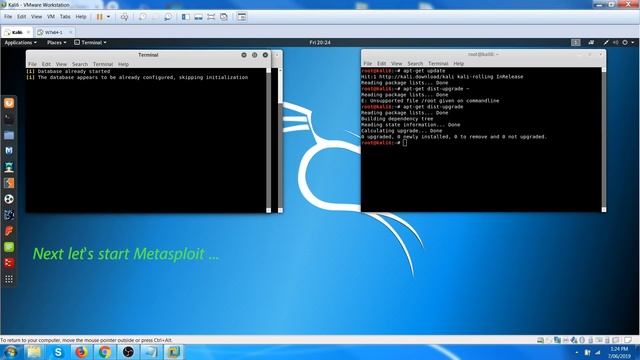Click VMware status bar message log icon
Screen dimensions: 640x360
point(627,340)
